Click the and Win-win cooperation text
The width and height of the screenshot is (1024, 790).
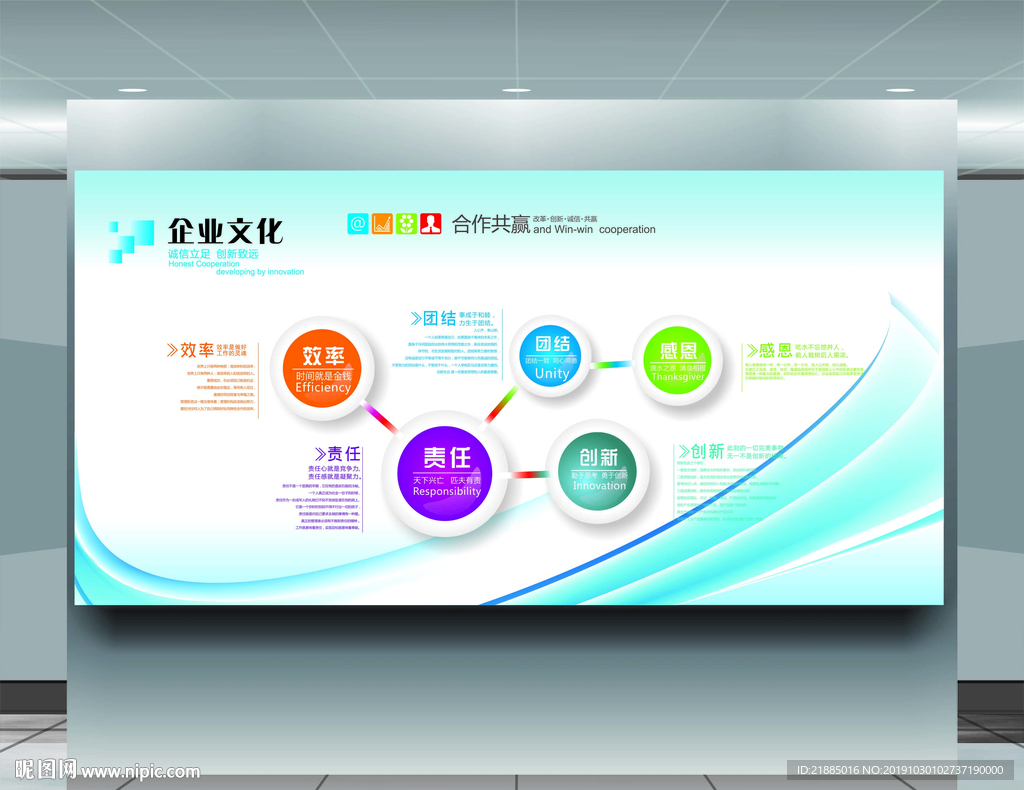594,229
